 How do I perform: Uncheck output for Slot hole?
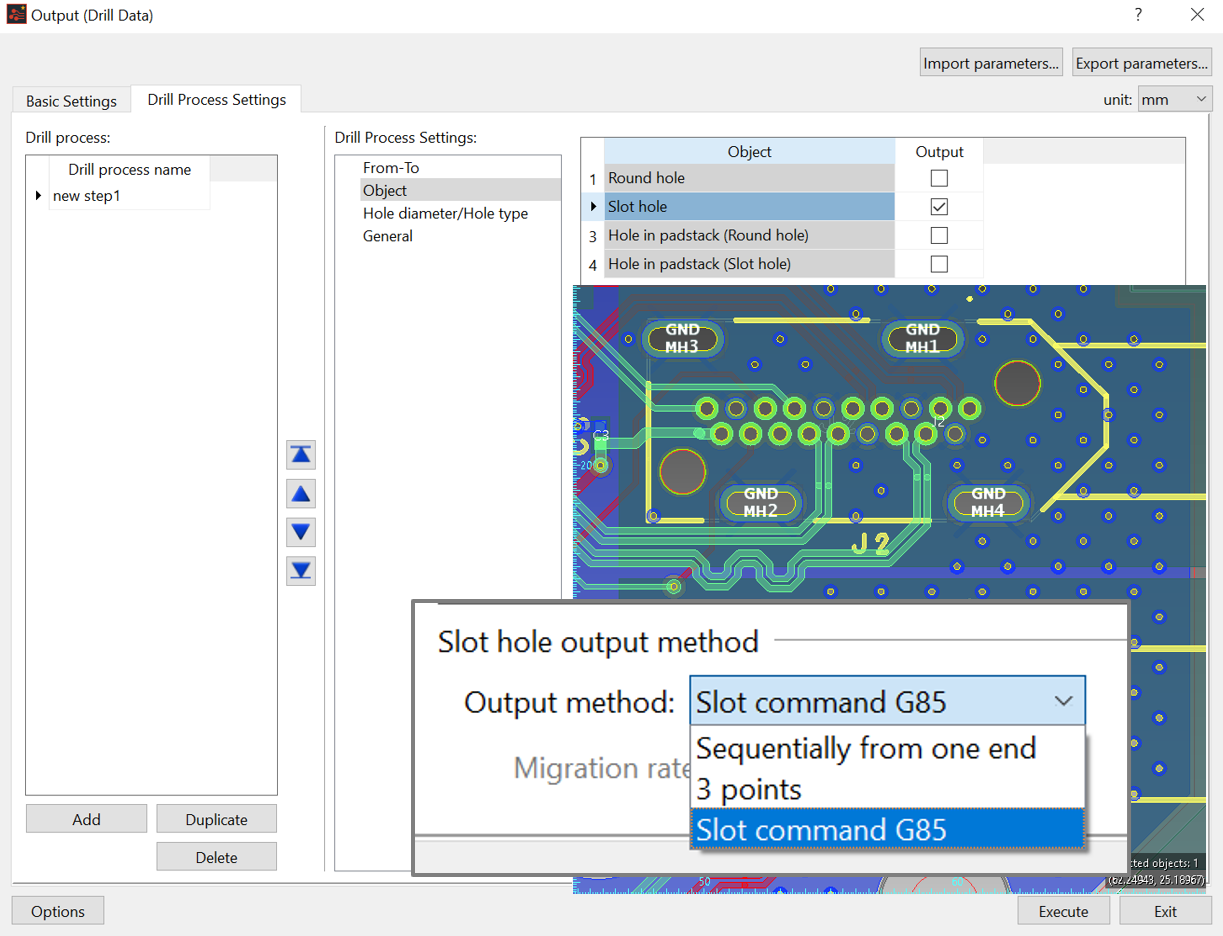[x=939, y=207]
